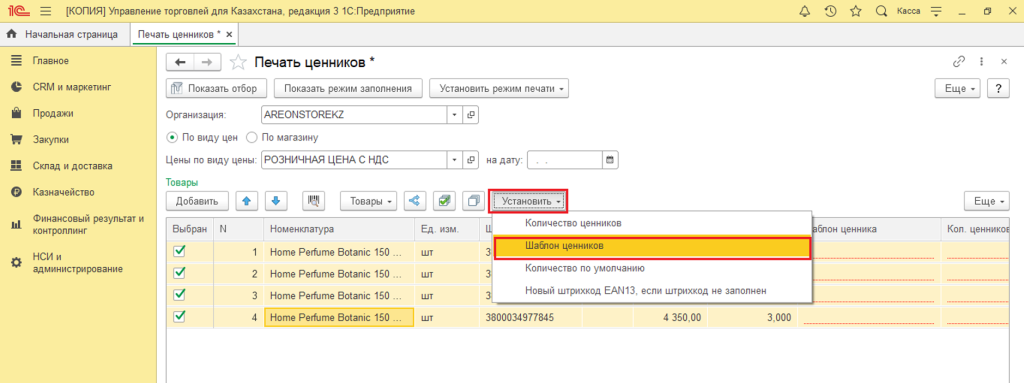Uncheck the checkbox in row 1
The image size is (1024, 383).
point(180,251)
